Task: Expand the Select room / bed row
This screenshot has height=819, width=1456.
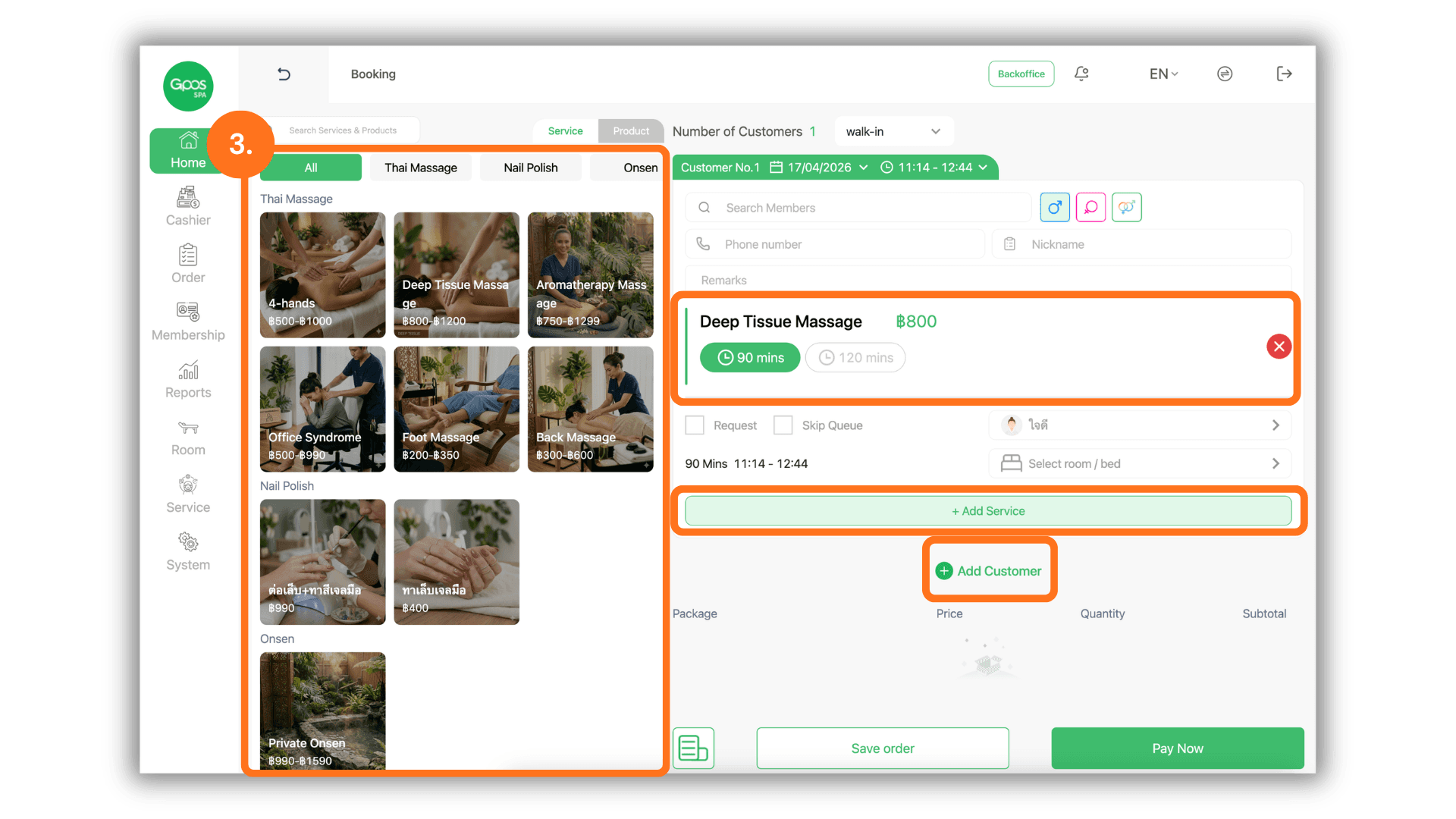Action: [1140, 463]
